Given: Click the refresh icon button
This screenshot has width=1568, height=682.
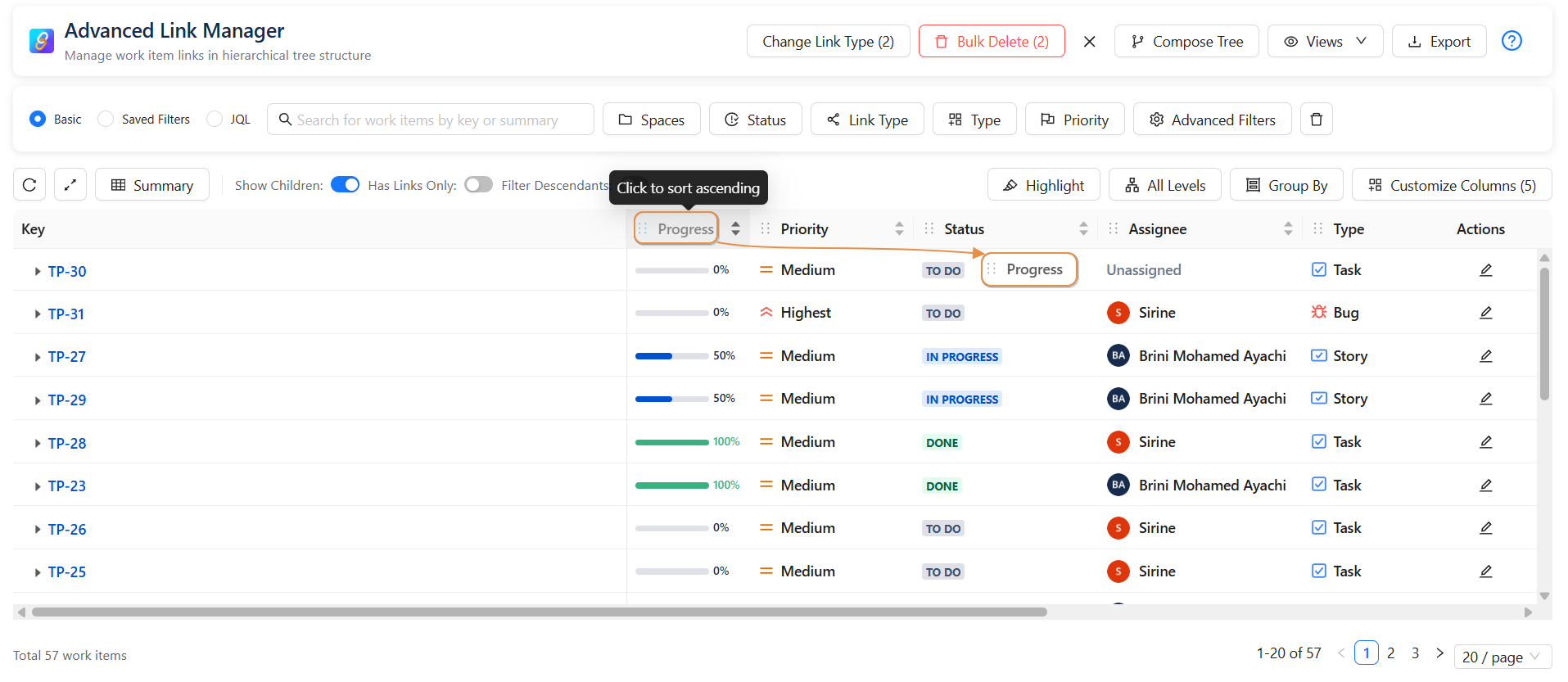Looking at the screenshot, I should [x=29, y=185].
